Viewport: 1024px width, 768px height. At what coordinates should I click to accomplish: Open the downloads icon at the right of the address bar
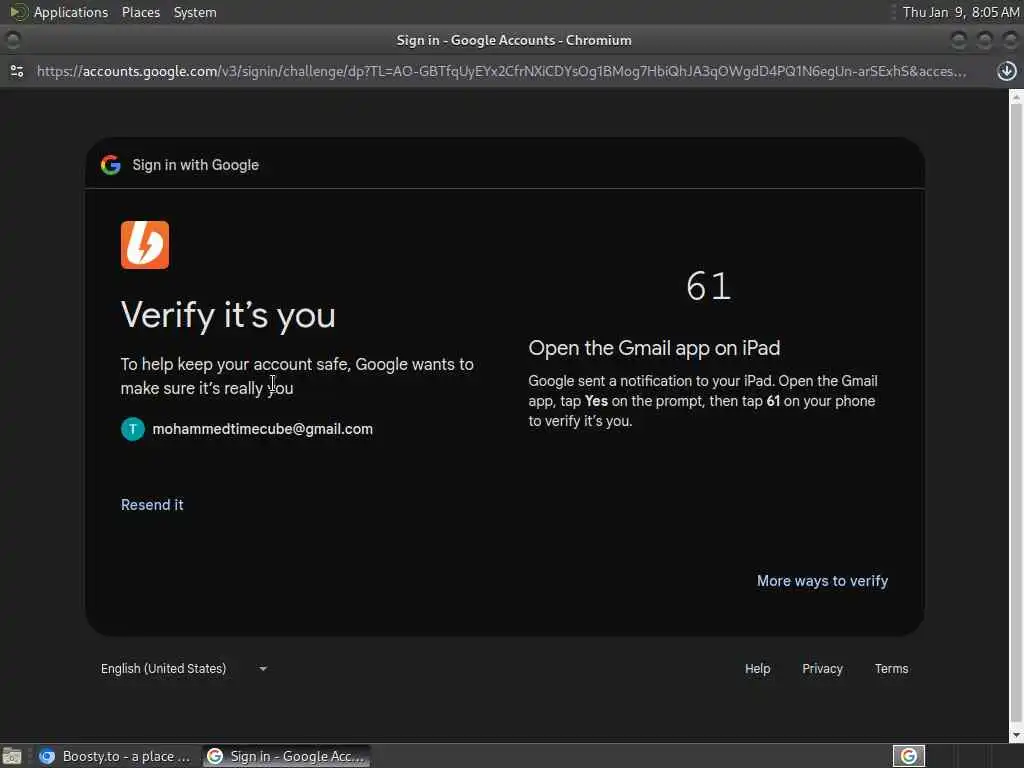(1006, 71)
